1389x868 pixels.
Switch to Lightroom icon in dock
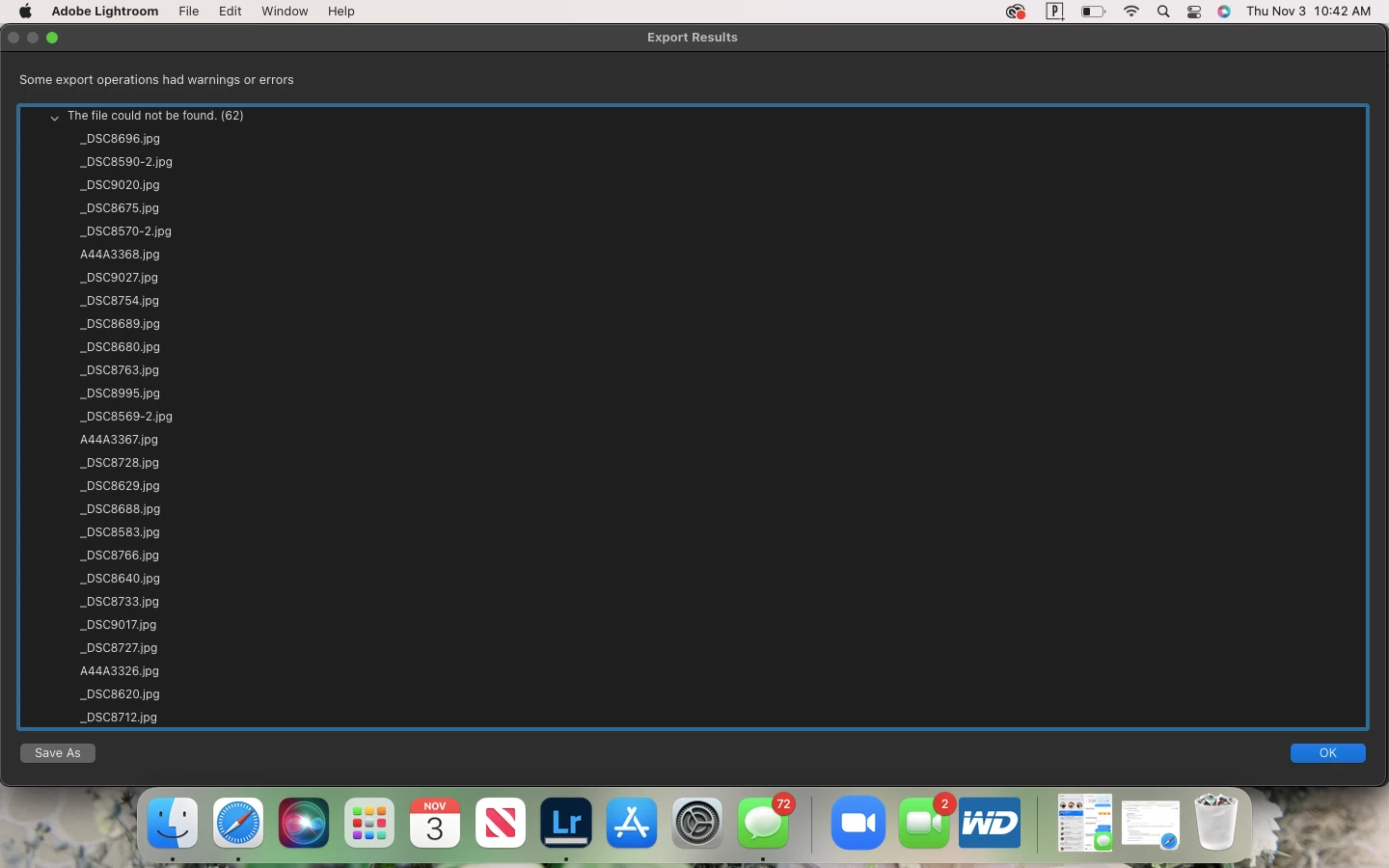tap(566, 824)
